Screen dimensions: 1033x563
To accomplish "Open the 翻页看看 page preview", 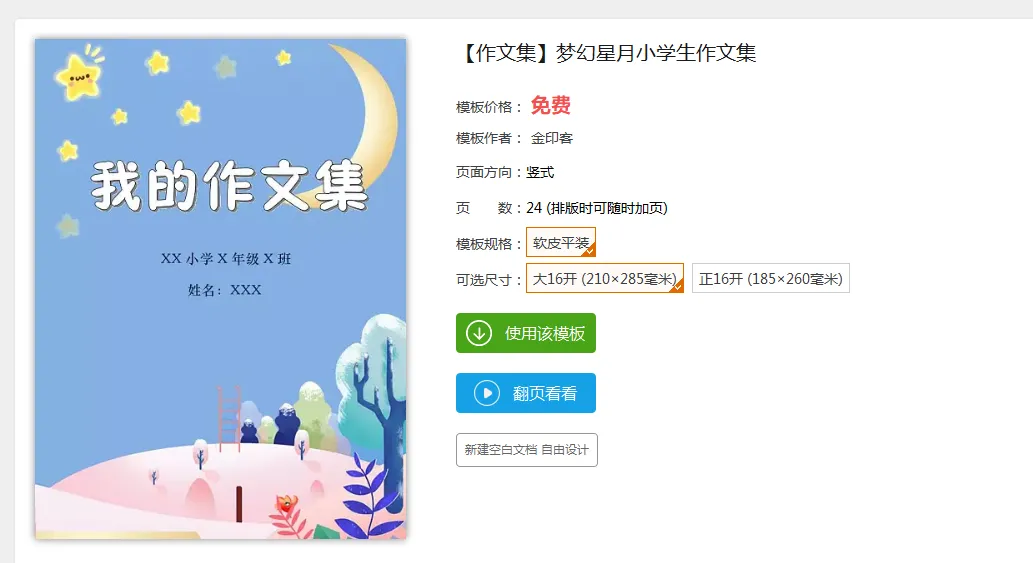I will [526, 393].
